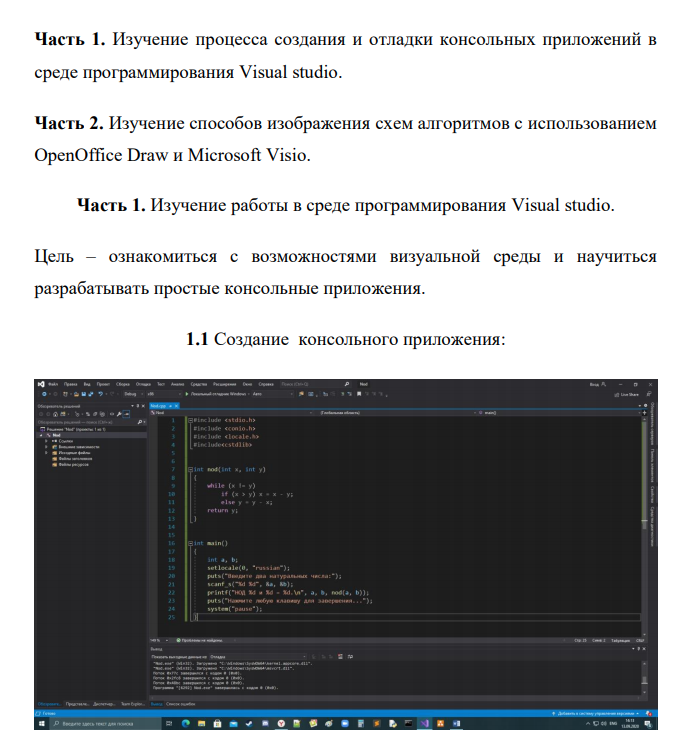Open the Вид menu
The image size is (684, 739).
[87, 384]
